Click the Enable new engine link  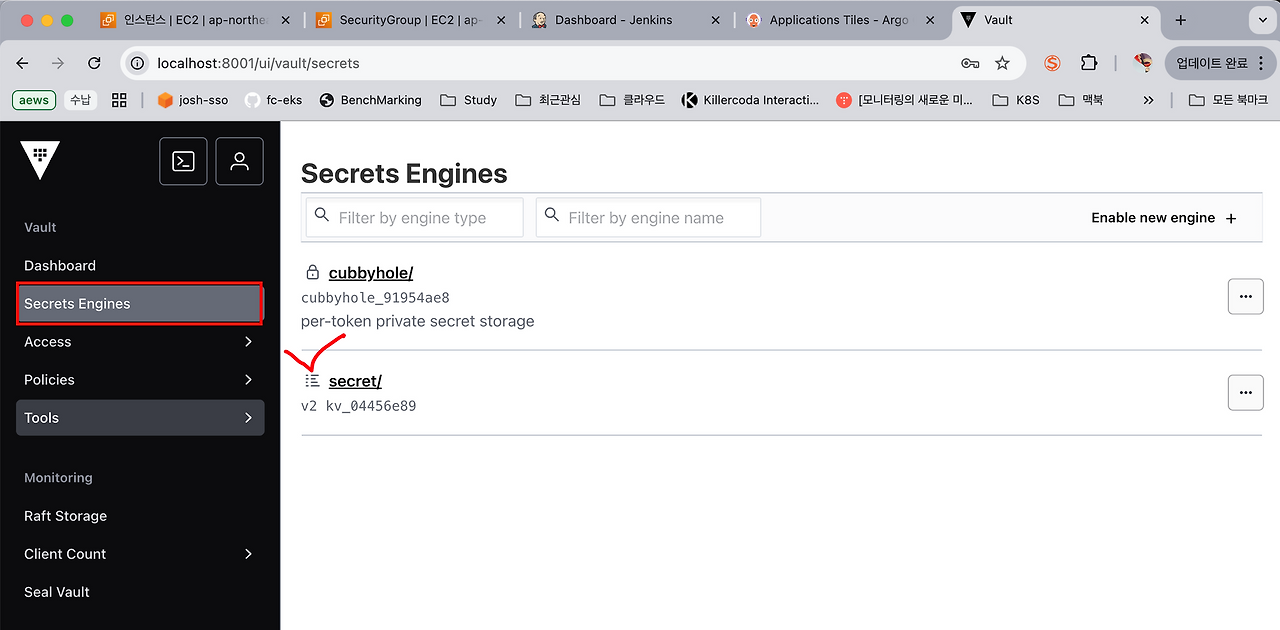[x=1164, y=218]
